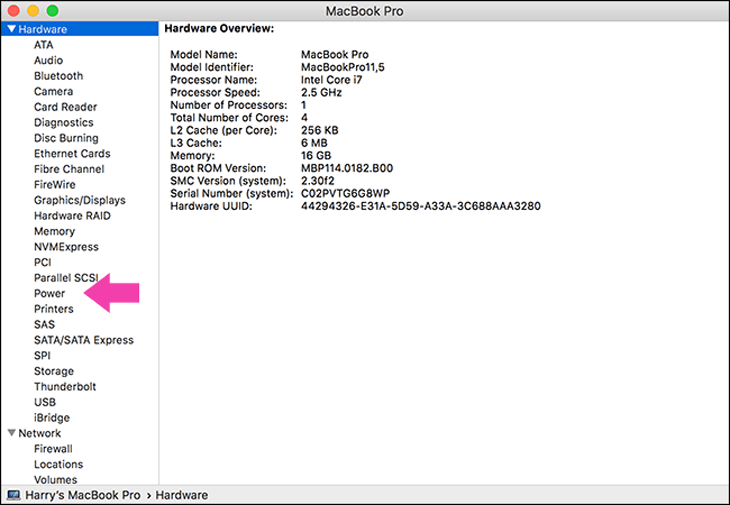The height and width of the screenshot is (505, 730).
Task: Select Bluetooth in the Hardware list
Action: (59, 75)
